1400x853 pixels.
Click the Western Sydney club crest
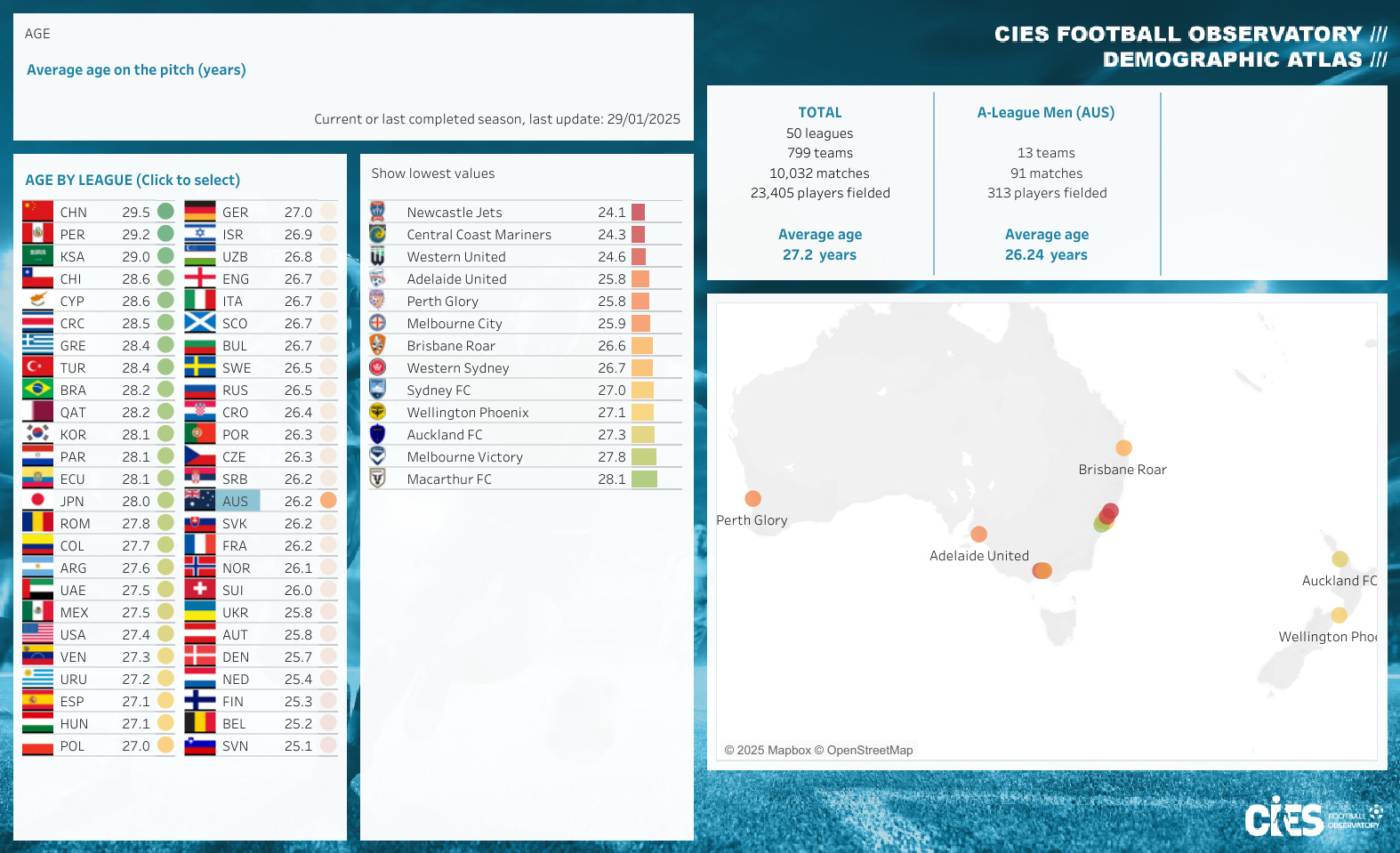pyautogui.click(x=377, y=367)
